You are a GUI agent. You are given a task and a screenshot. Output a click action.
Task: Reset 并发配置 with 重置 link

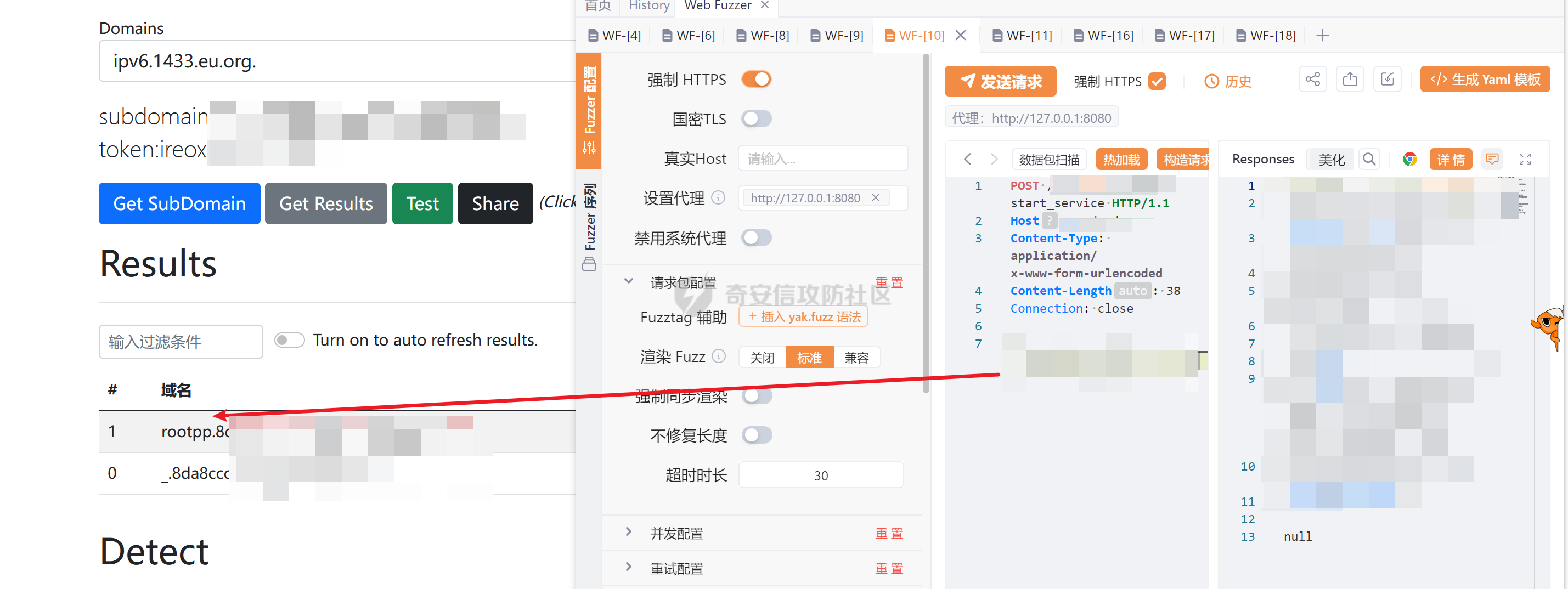coord(889,533)
